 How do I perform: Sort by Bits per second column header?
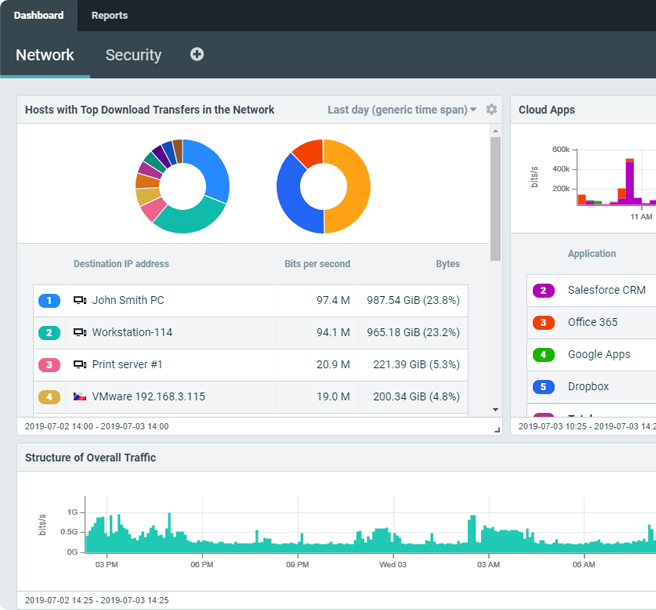pyautogui.click(x=317, y=264)
